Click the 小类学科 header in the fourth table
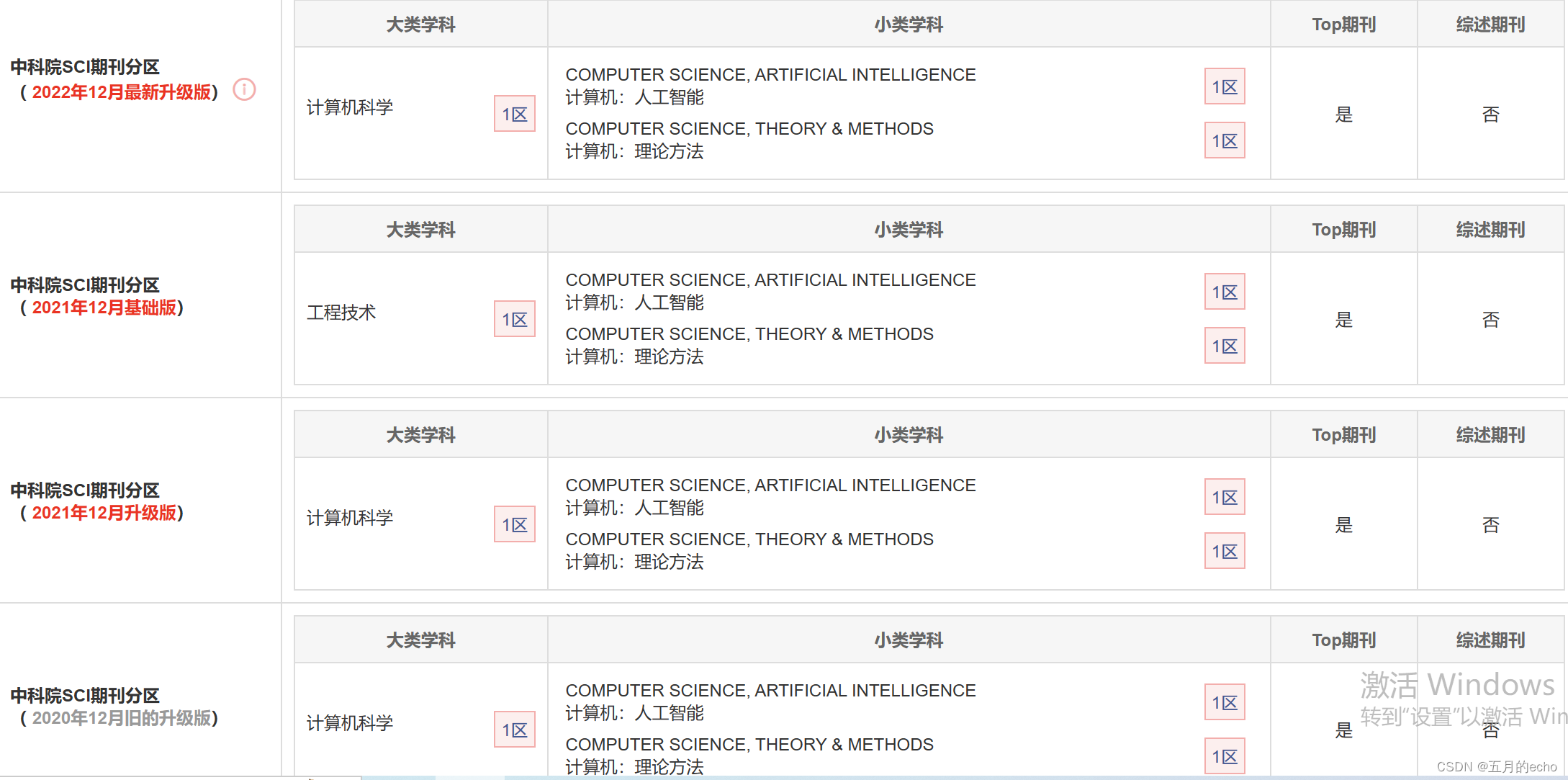 (909, 640)
